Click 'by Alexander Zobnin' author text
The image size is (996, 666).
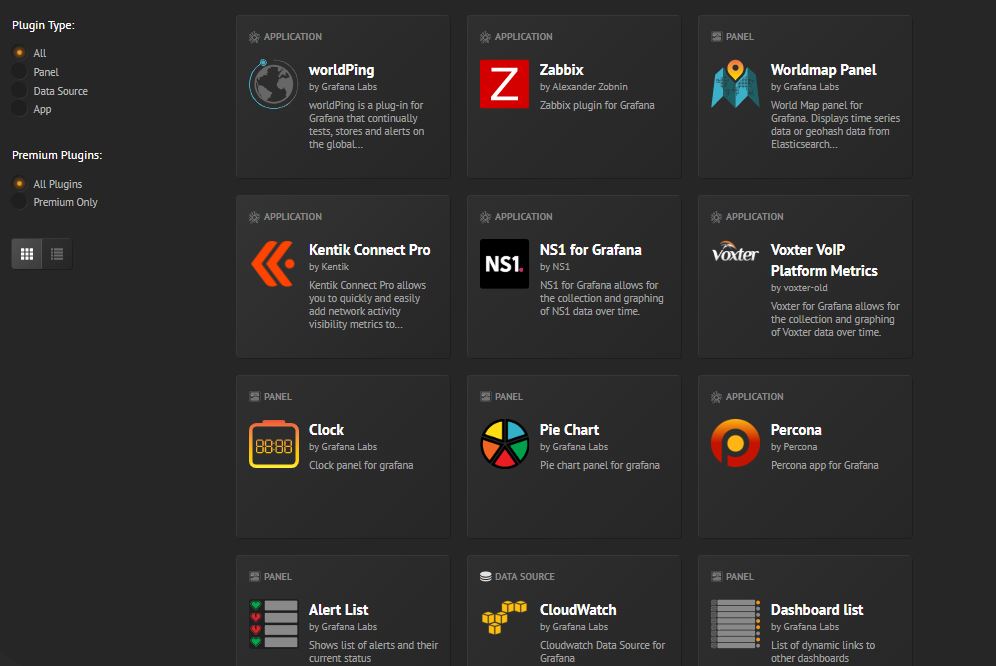584,87
